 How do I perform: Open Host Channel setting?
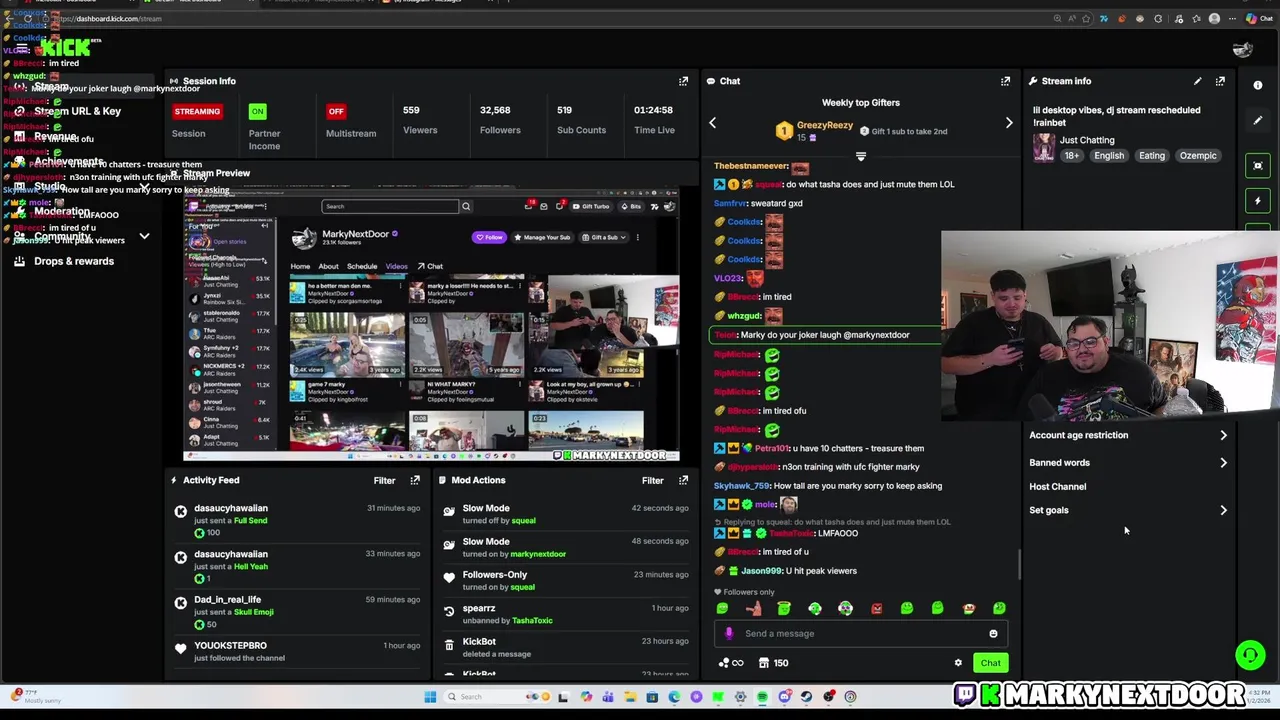point(1058,487)
